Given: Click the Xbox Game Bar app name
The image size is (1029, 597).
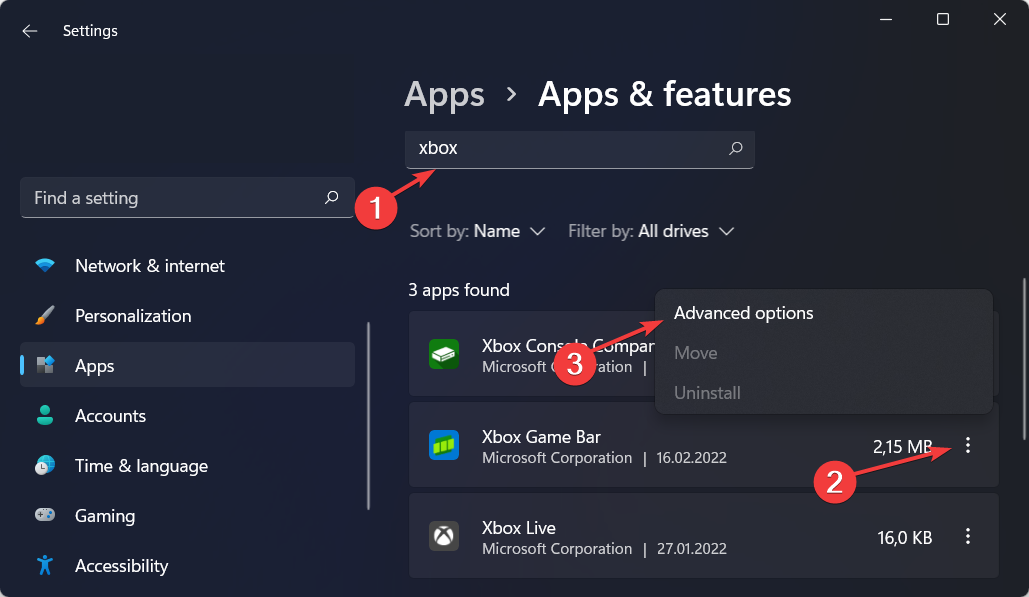Looking at the screenshot, I should point(541,437).
